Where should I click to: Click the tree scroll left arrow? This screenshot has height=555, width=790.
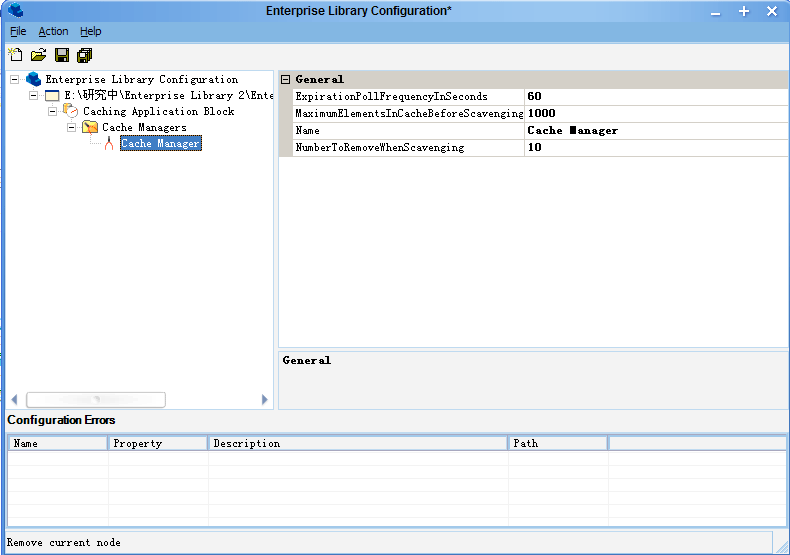[14, 399]
